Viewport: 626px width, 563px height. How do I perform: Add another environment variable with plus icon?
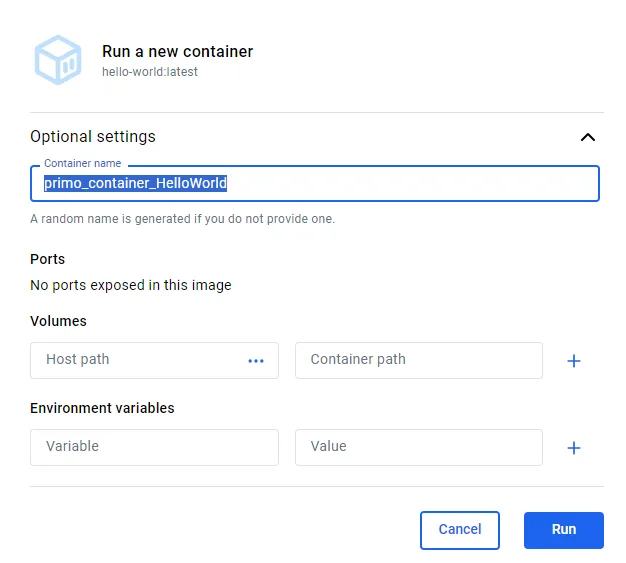(574, 448)
